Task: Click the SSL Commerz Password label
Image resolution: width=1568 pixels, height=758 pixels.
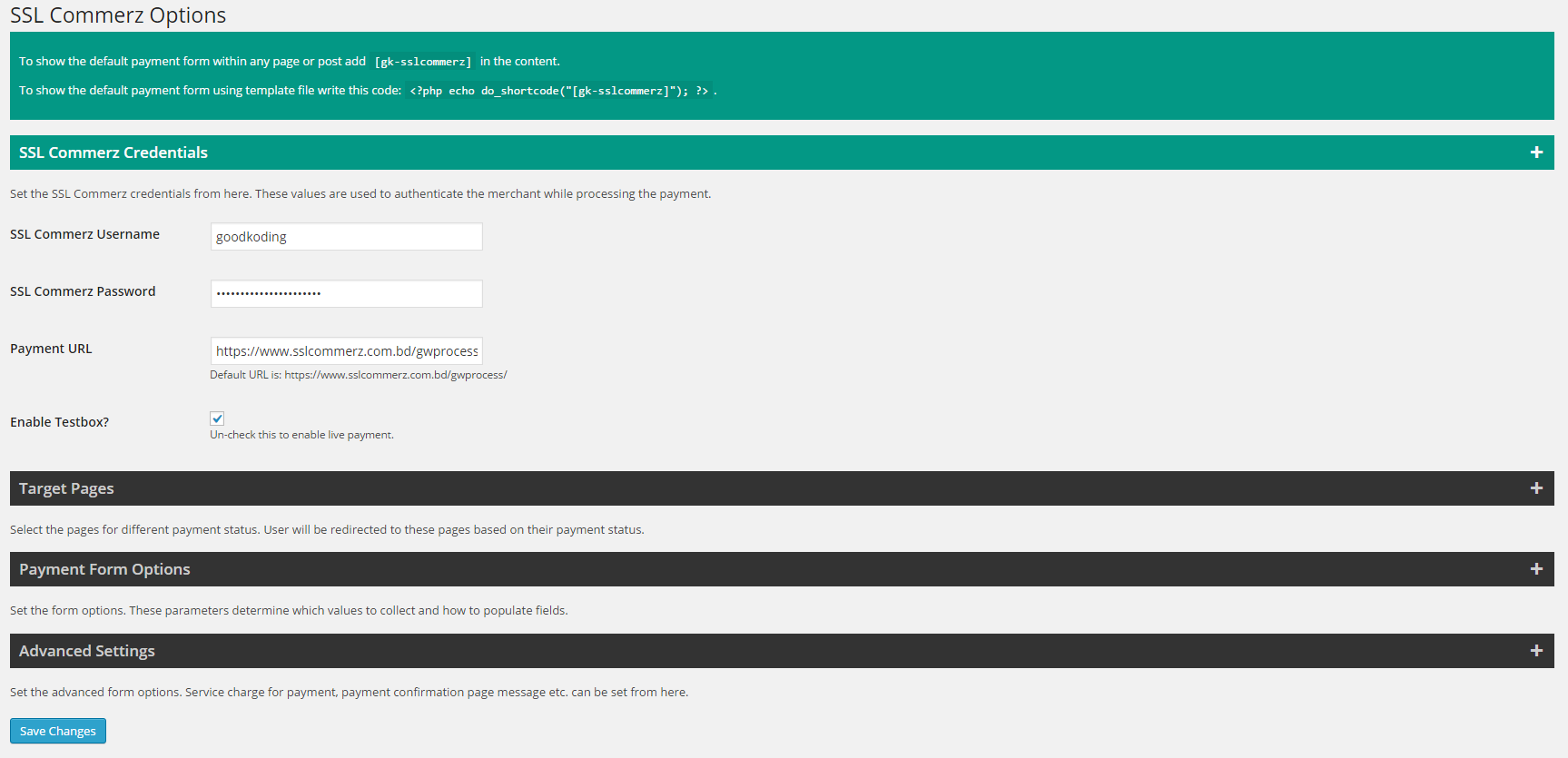Action: pos(83,291)
